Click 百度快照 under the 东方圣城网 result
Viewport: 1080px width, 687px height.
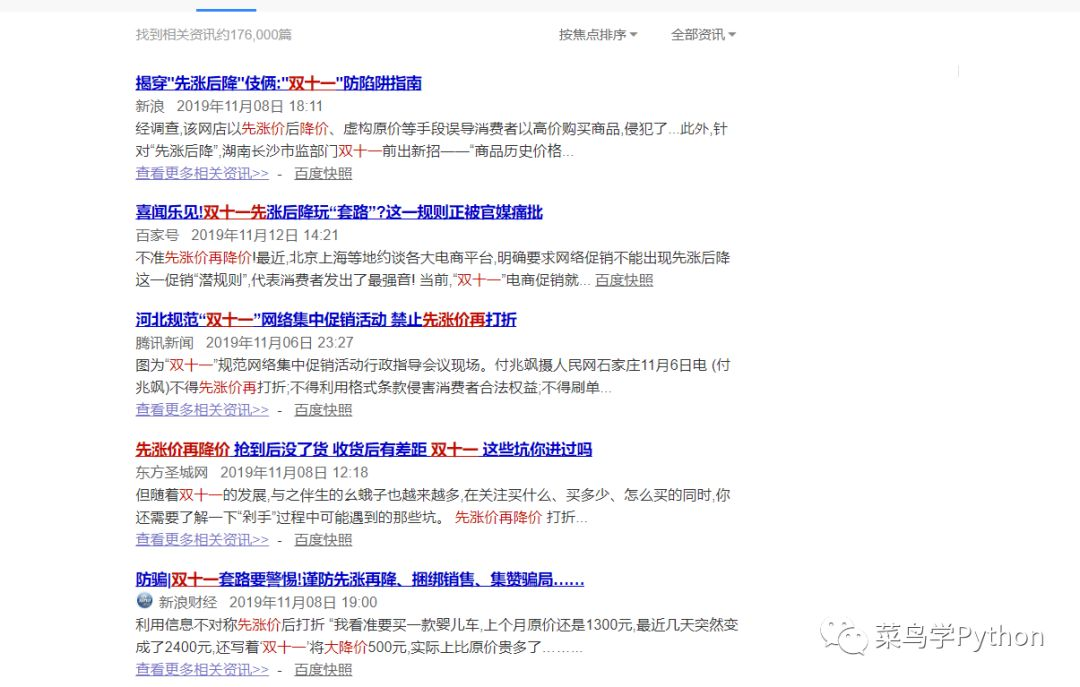coord(323,540)
